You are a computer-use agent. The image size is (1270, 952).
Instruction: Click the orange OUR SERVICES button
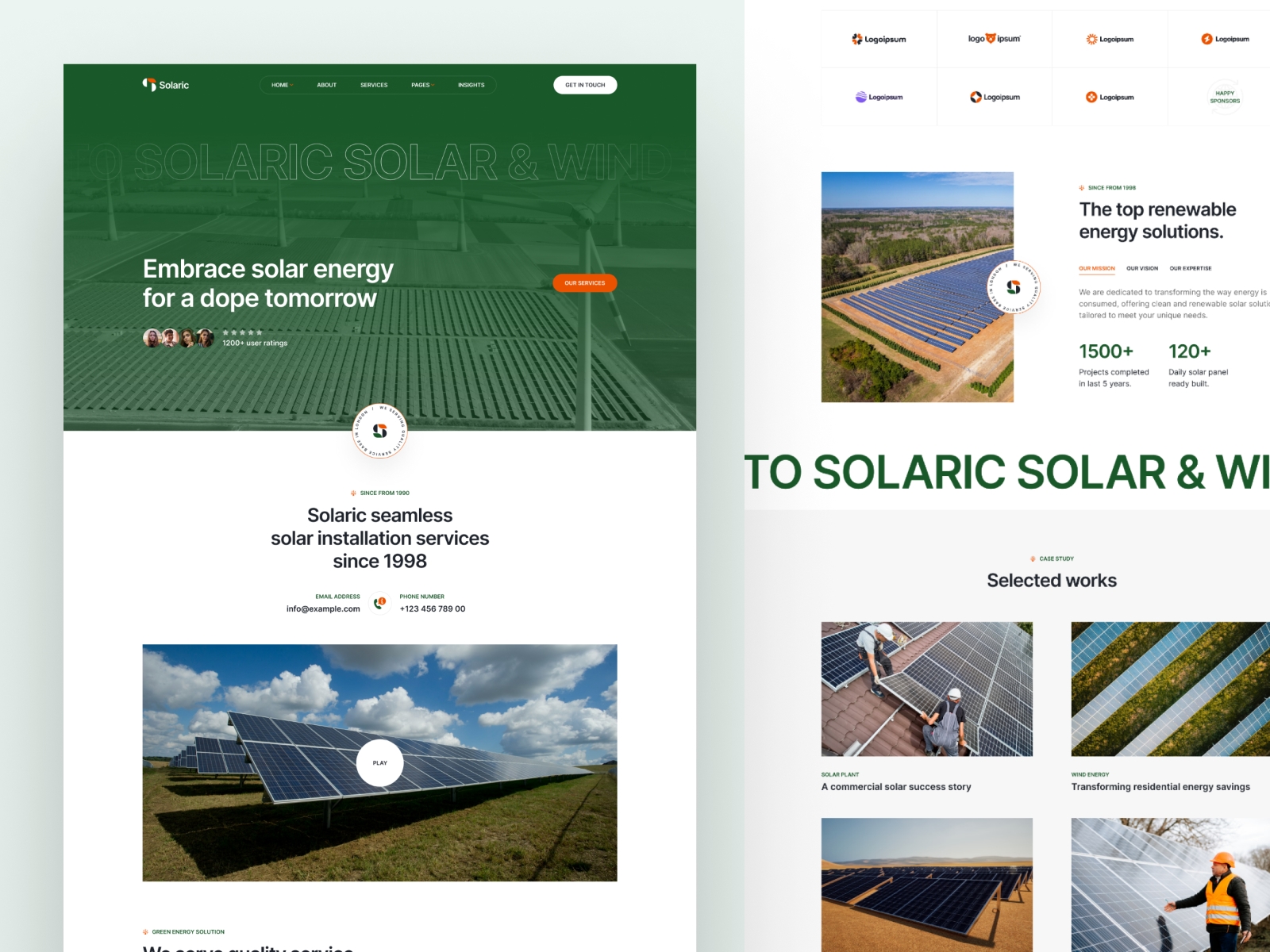tap(585, 282)
